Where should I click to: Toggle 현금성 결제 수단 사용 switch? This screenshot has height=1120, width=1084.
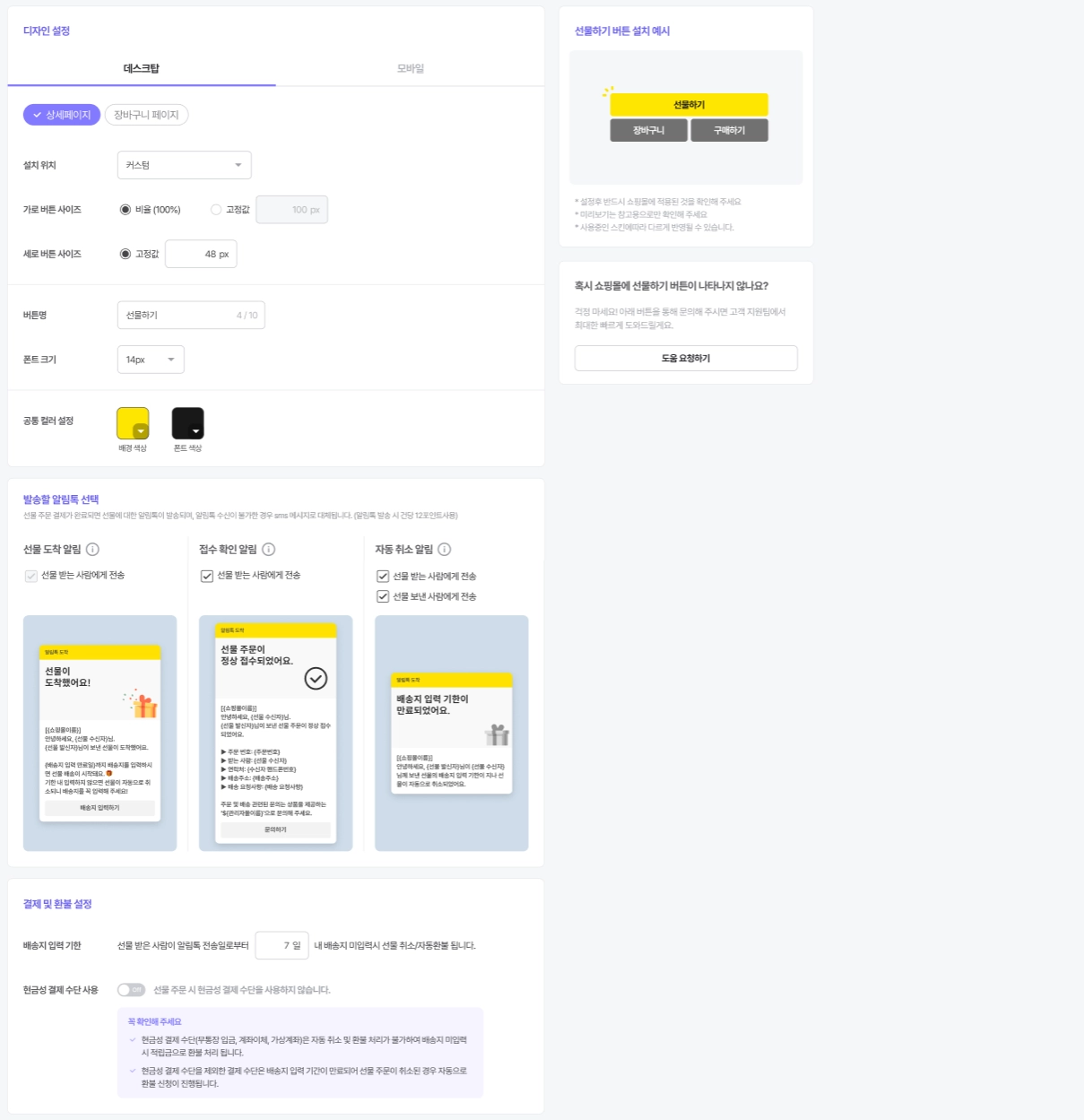click(x=131, y=990)
